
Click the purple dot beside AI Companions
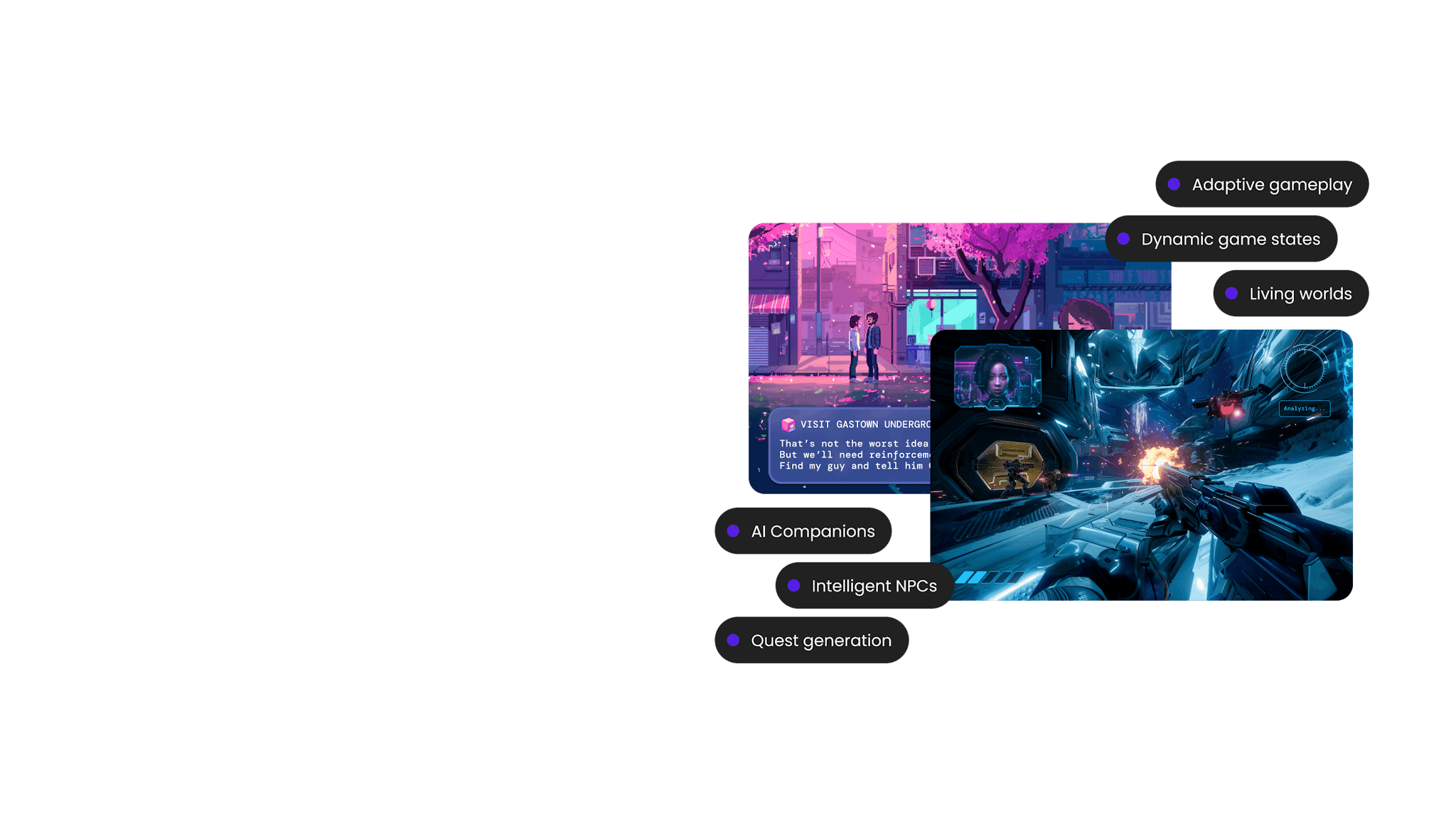click(734, 530)
